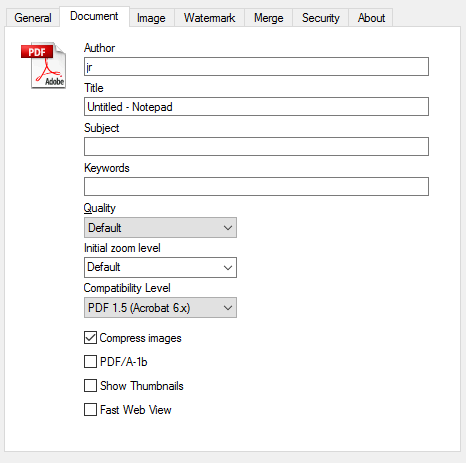Select the Document tab
The image size is (466, 463).
tap(94, 16)
